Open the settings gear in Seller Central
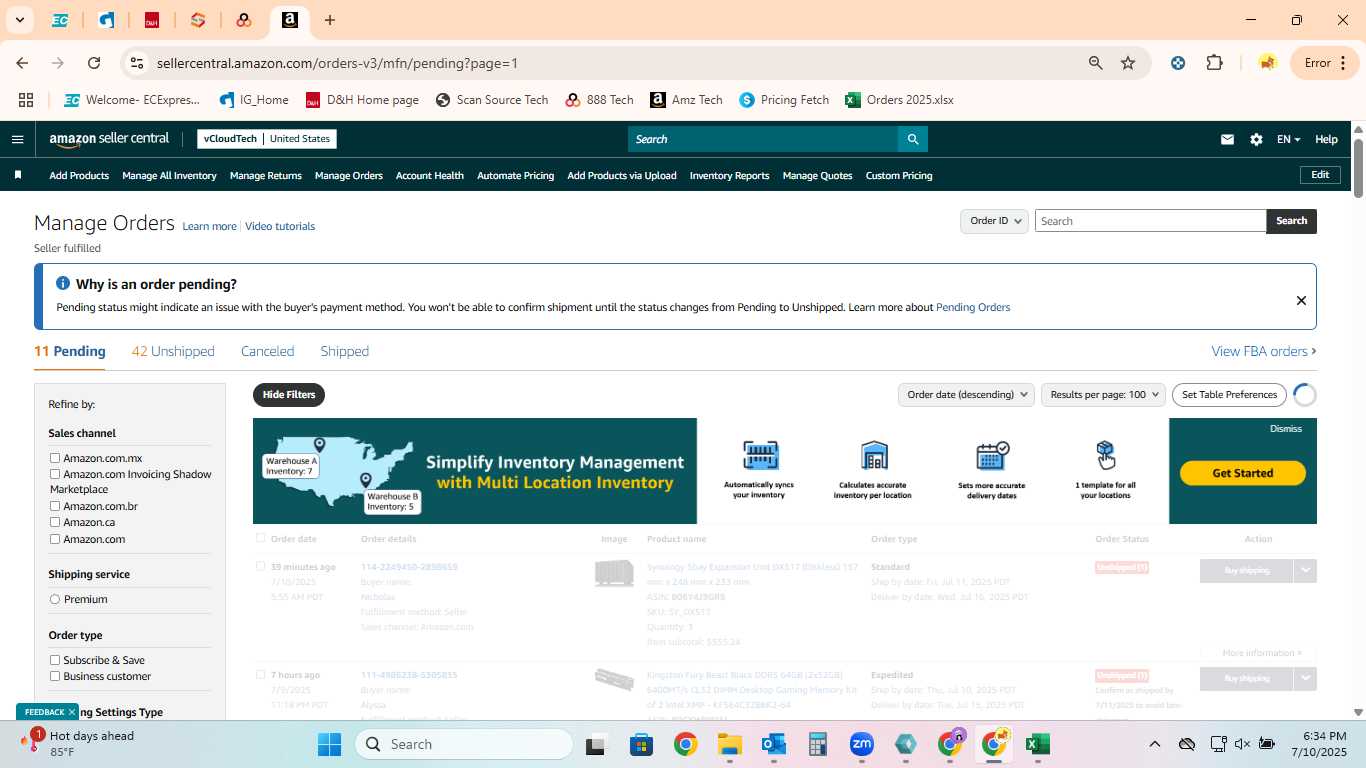The image size is (1366, 768). point(1256,140)
